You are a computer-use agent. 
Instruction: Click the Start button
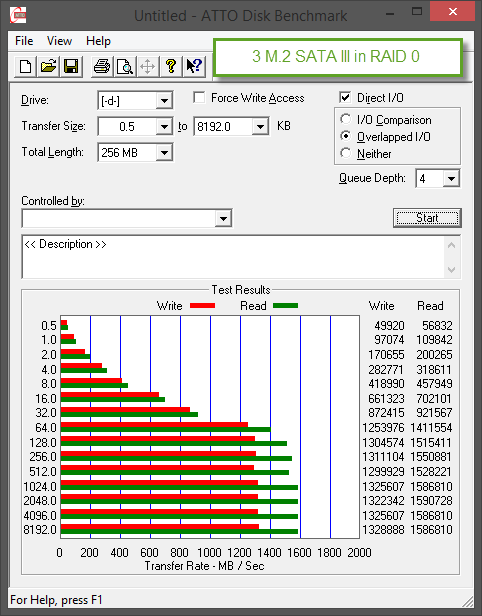[x=427, y=218]
